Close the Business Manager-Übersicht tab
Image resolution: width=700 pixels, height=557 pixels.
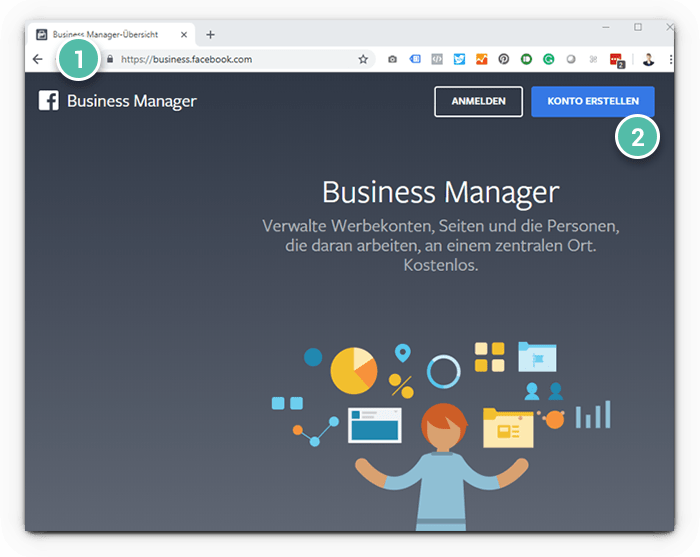click(x=183, y=34)
